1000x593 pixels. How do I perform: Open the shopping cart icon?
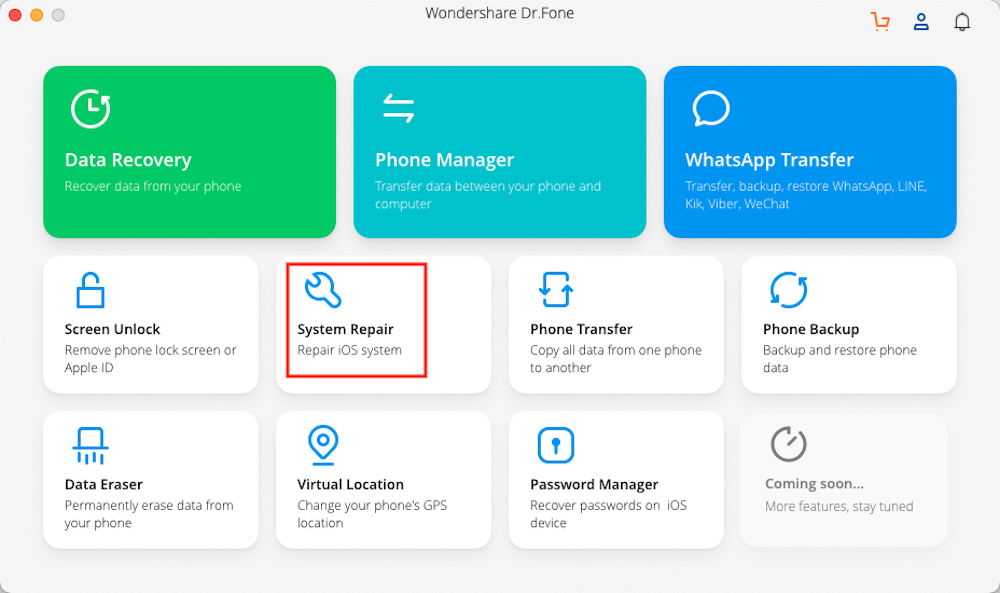click(x=881, y=22)
